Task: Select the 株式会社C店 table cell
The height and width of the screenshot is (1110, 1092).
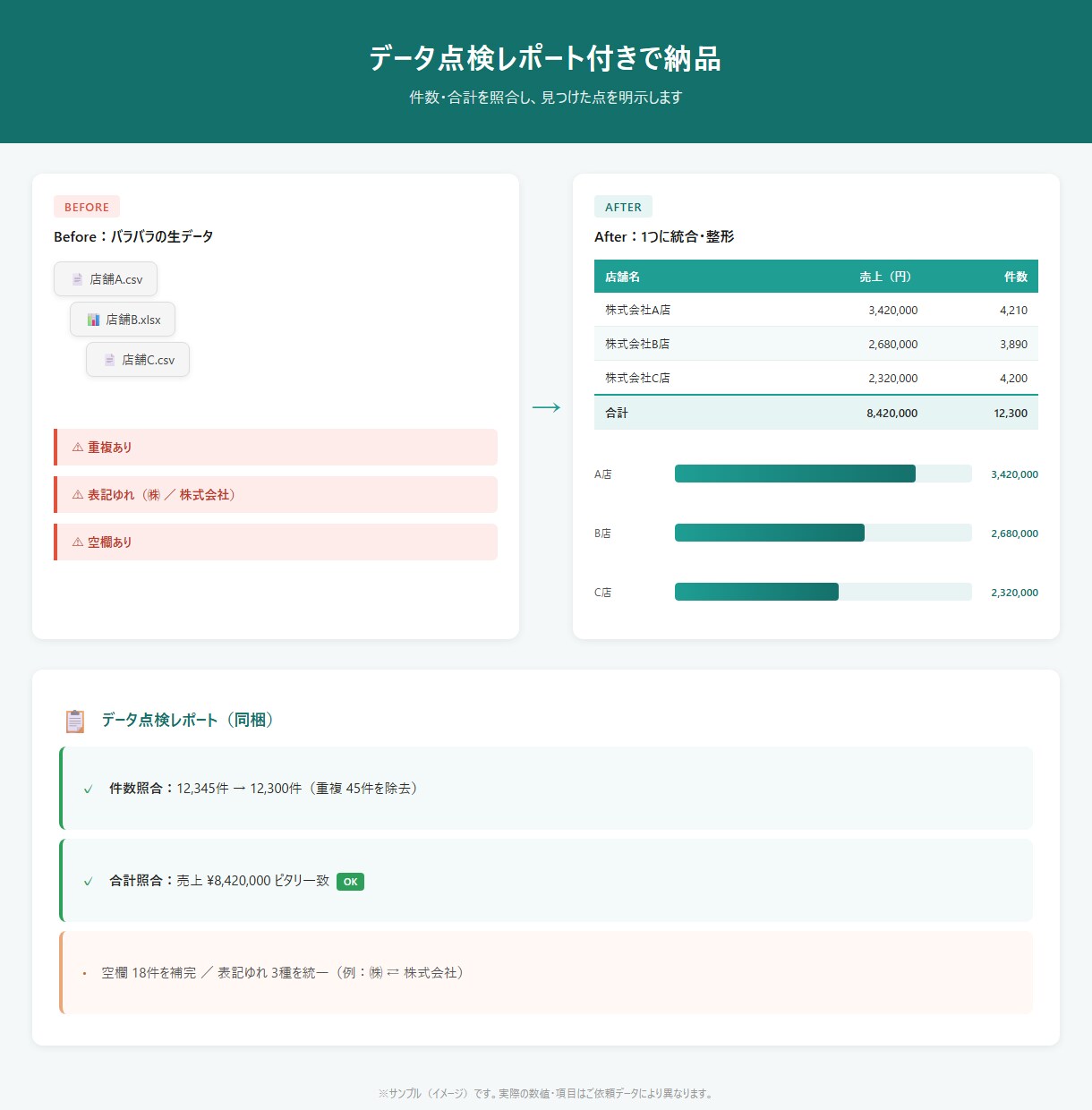Action: 637,378
